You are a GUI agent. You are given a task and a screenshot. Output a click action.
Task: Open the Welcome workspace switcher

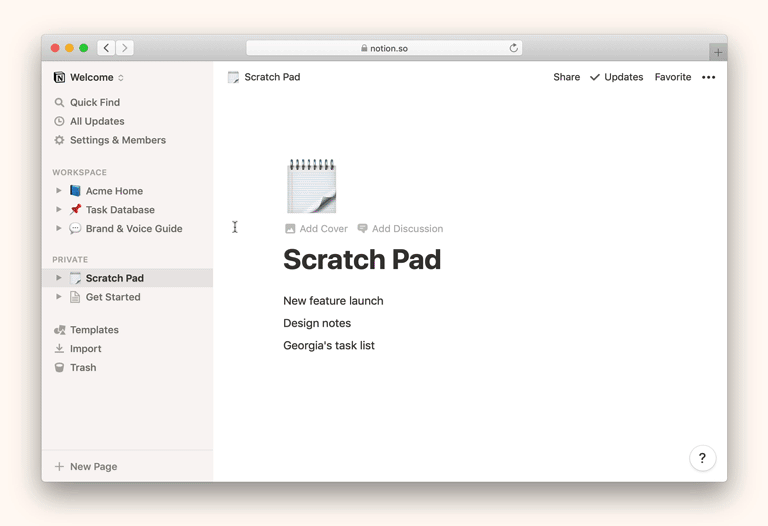pyautogui.click(x=90, y=77)
